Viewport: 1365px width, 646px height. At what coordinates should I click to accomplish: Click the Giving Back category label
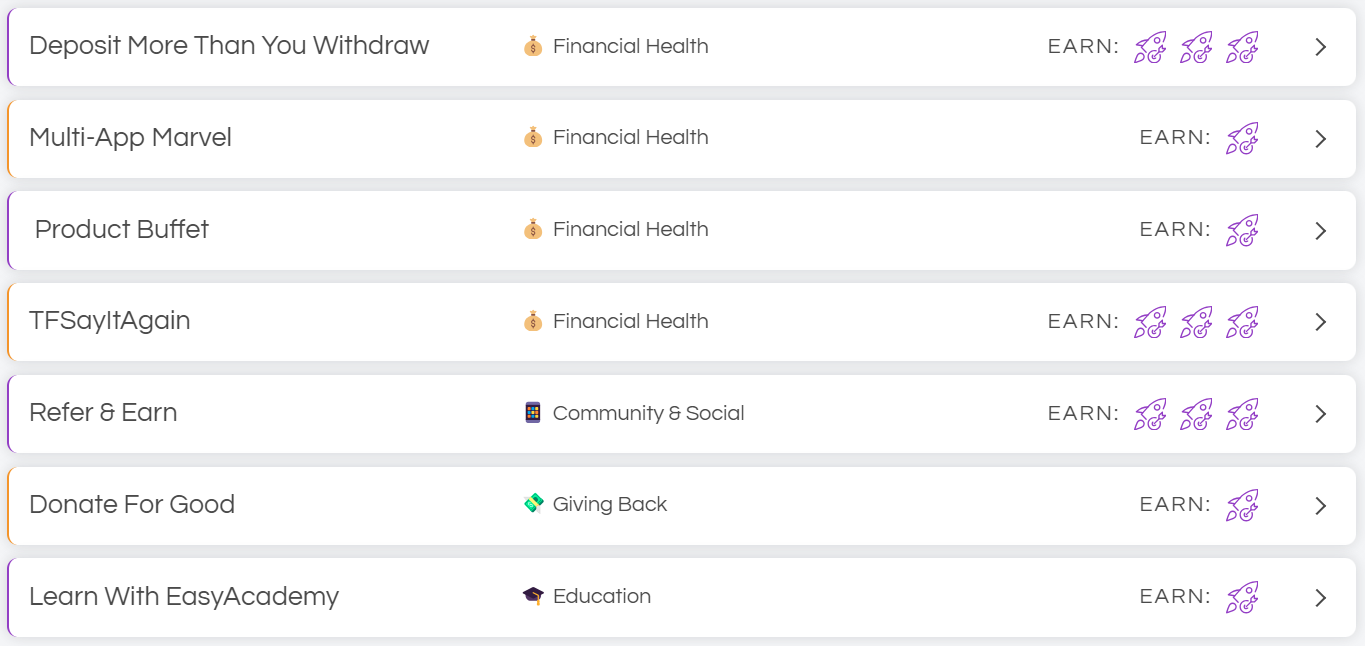609,504
